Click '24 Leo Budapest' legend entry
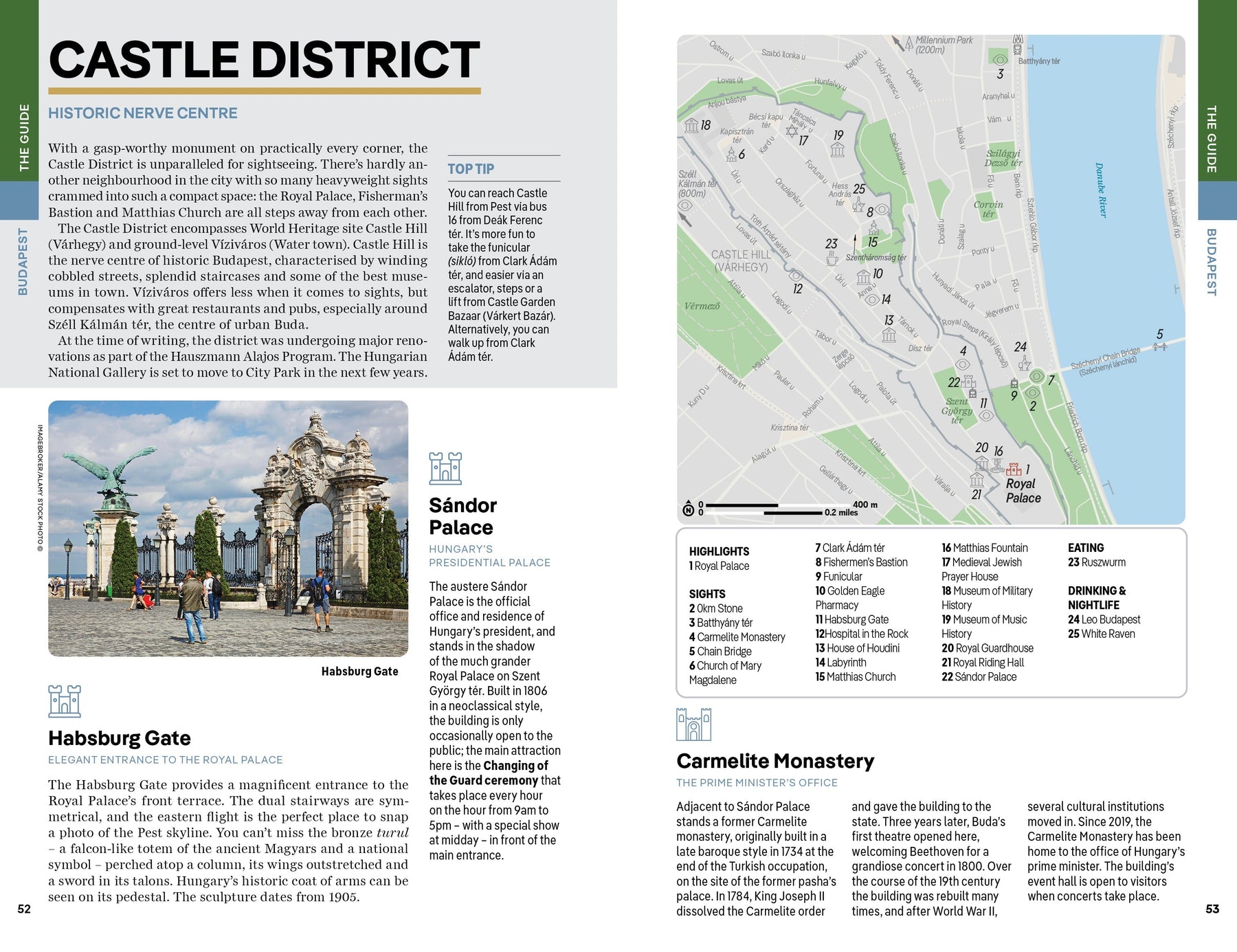 1104,619
